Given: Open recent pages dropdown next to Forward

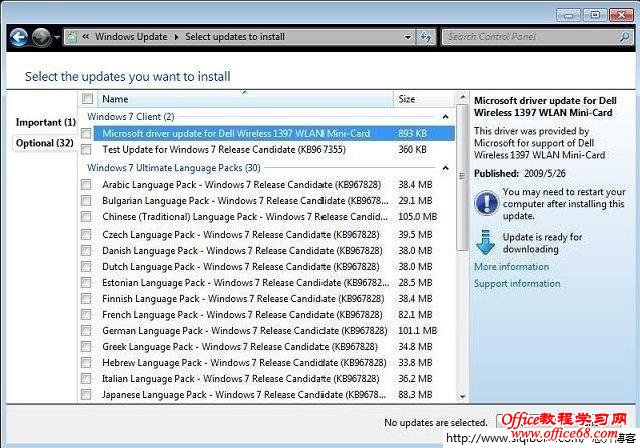Looking at the screenshot, I should tap(56, 38).
